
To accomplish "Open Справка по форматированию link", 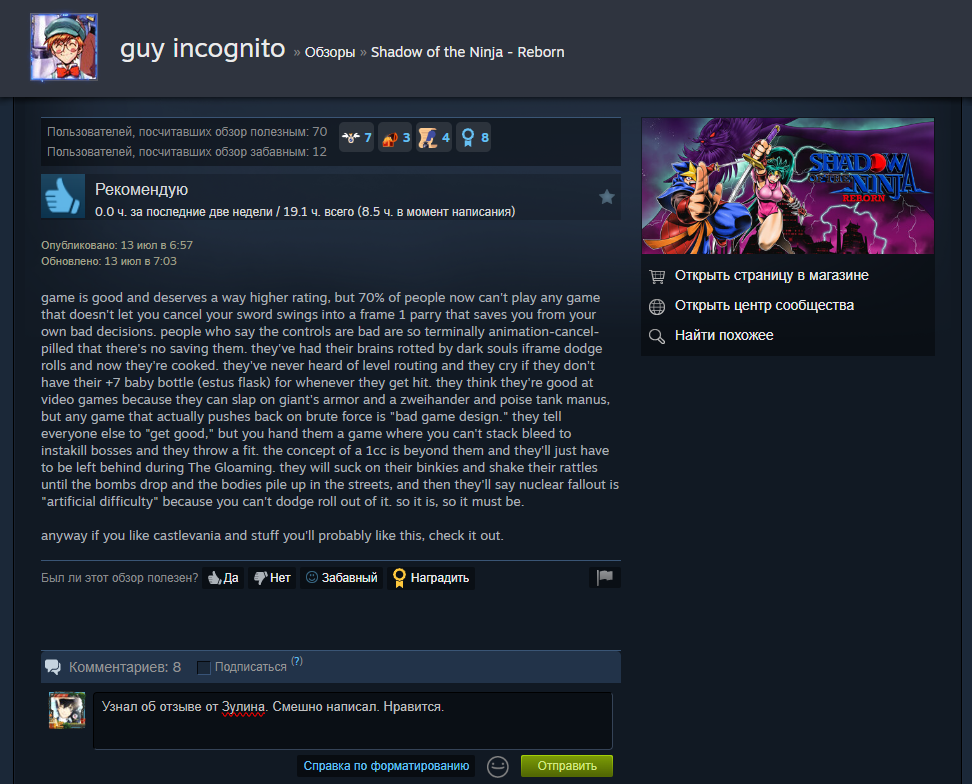I will (386, 766).
